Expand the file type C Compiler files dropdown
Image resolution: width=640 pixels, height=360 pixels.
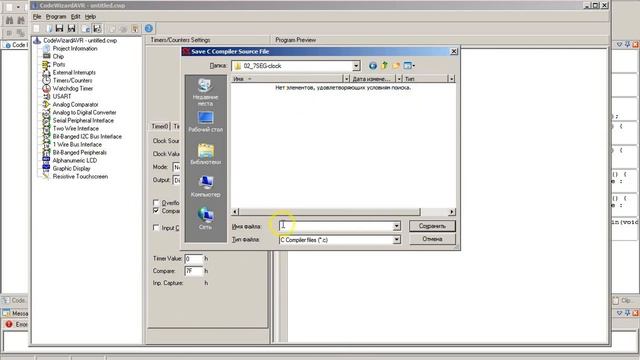396,240
